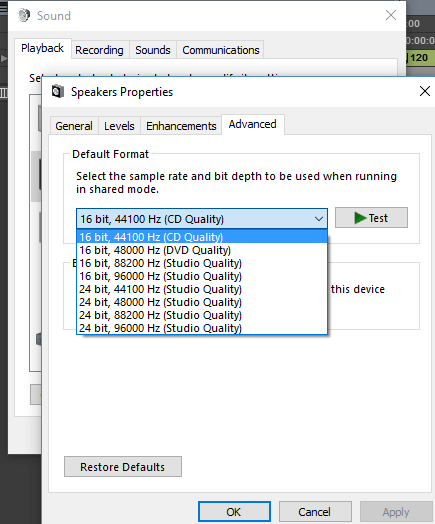Open the Levels tab
The width and height of the screenshot is (435, 524).
(x=119, y=126)
